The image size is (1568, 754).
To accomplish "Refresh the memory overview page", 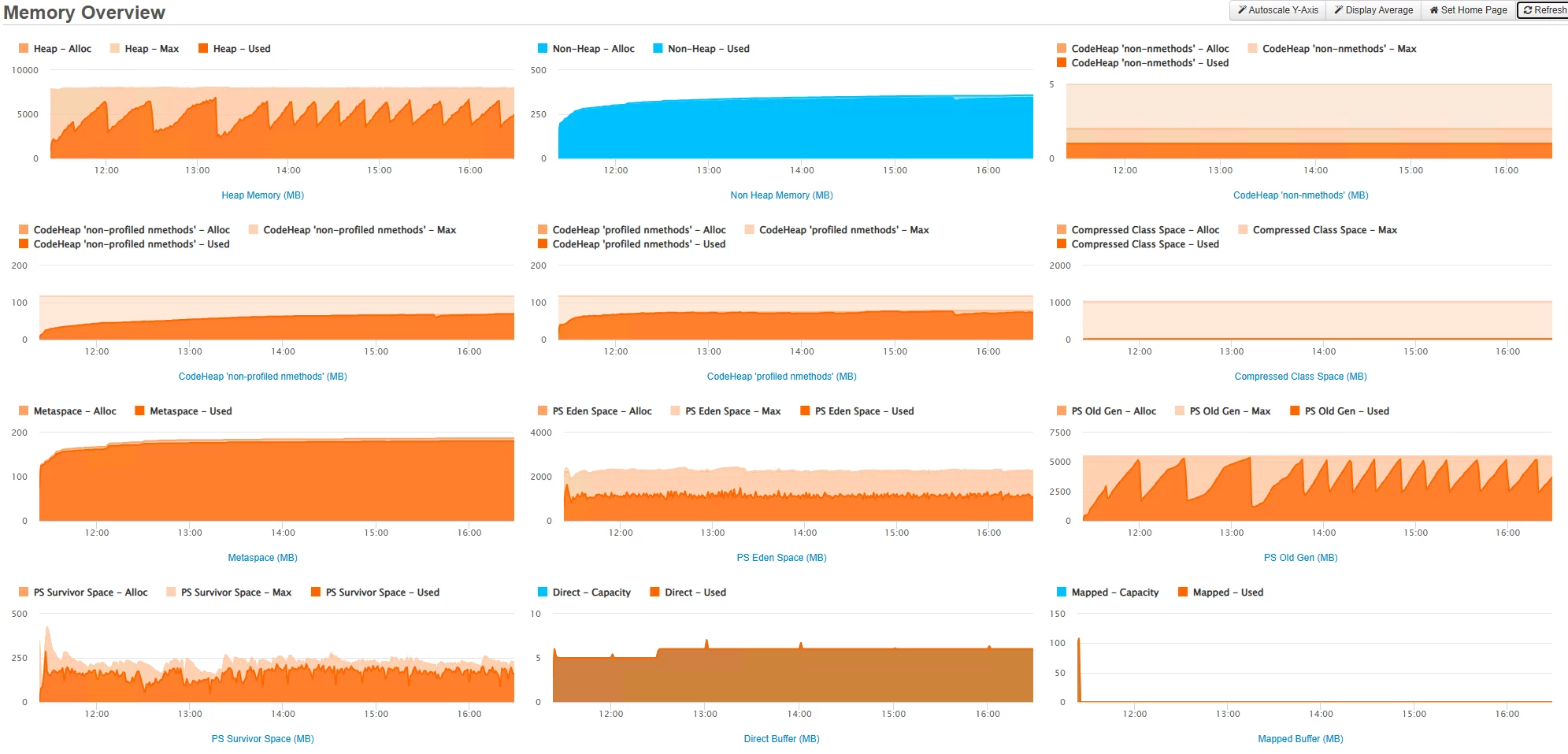I will coord(1544,10).
